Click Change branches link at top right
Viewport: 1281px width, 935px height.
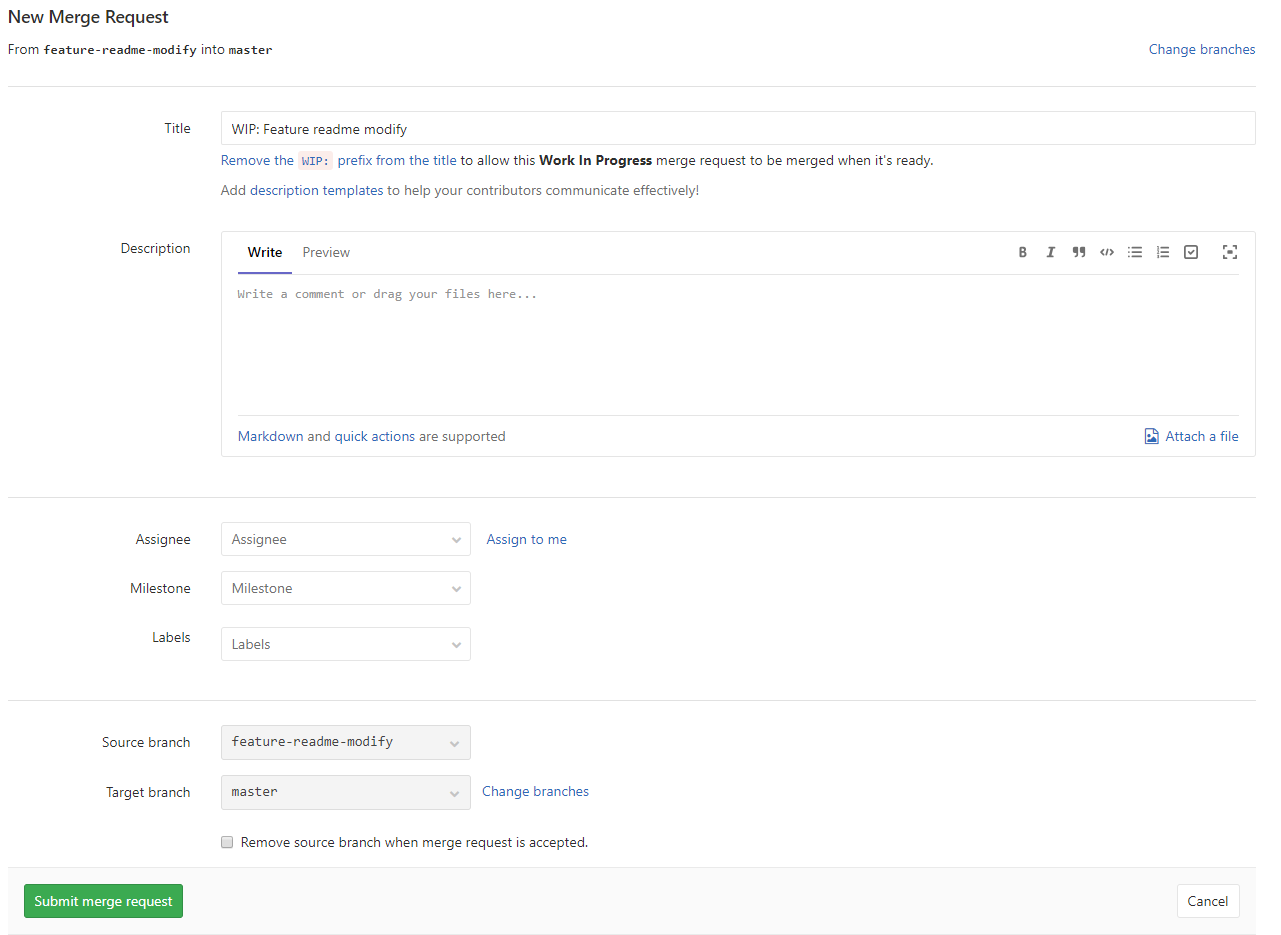pyautogui.click(x=1202, y=49)
